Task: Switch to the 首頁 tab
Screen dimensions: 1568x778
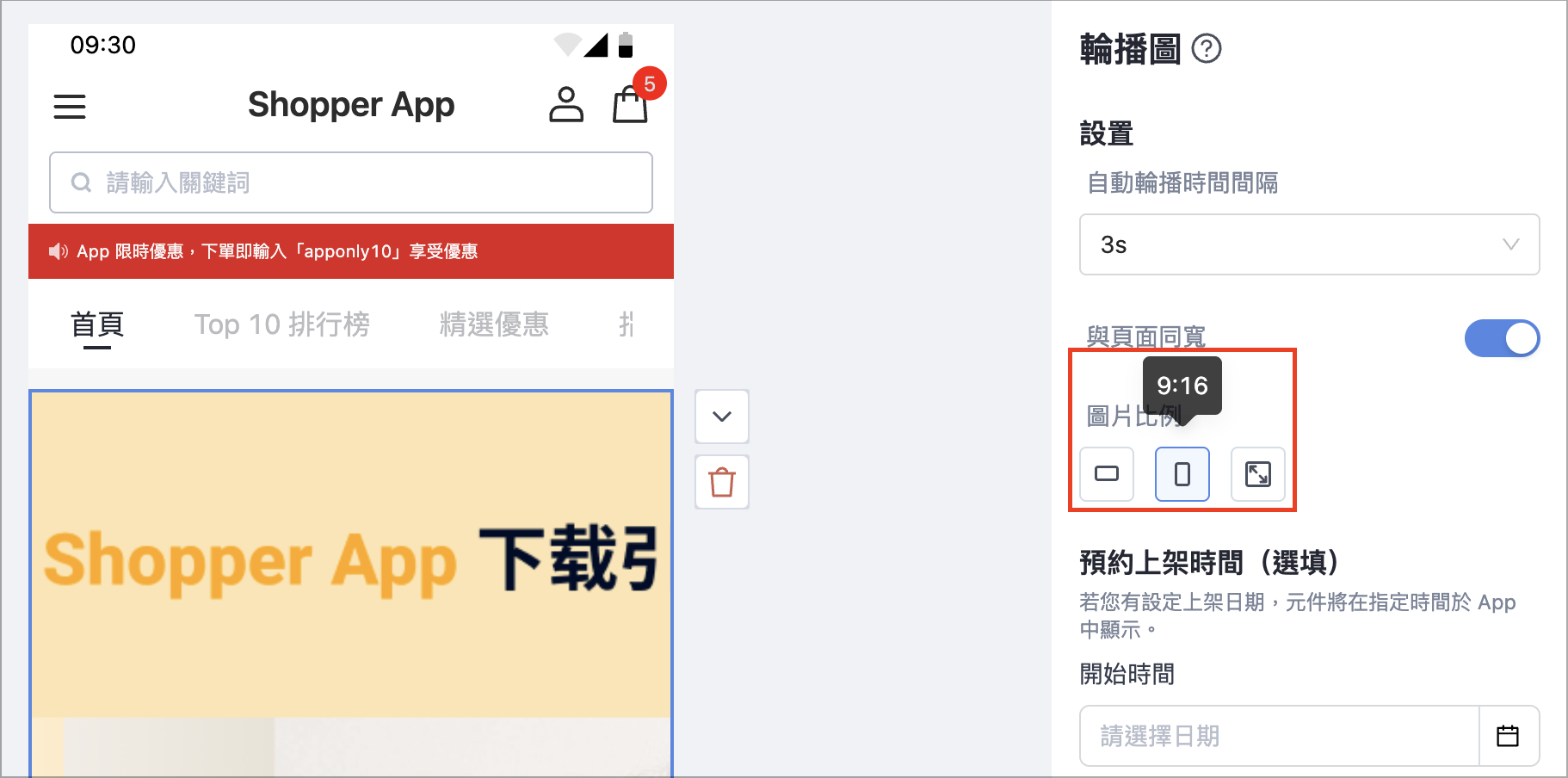Action: 97,324
